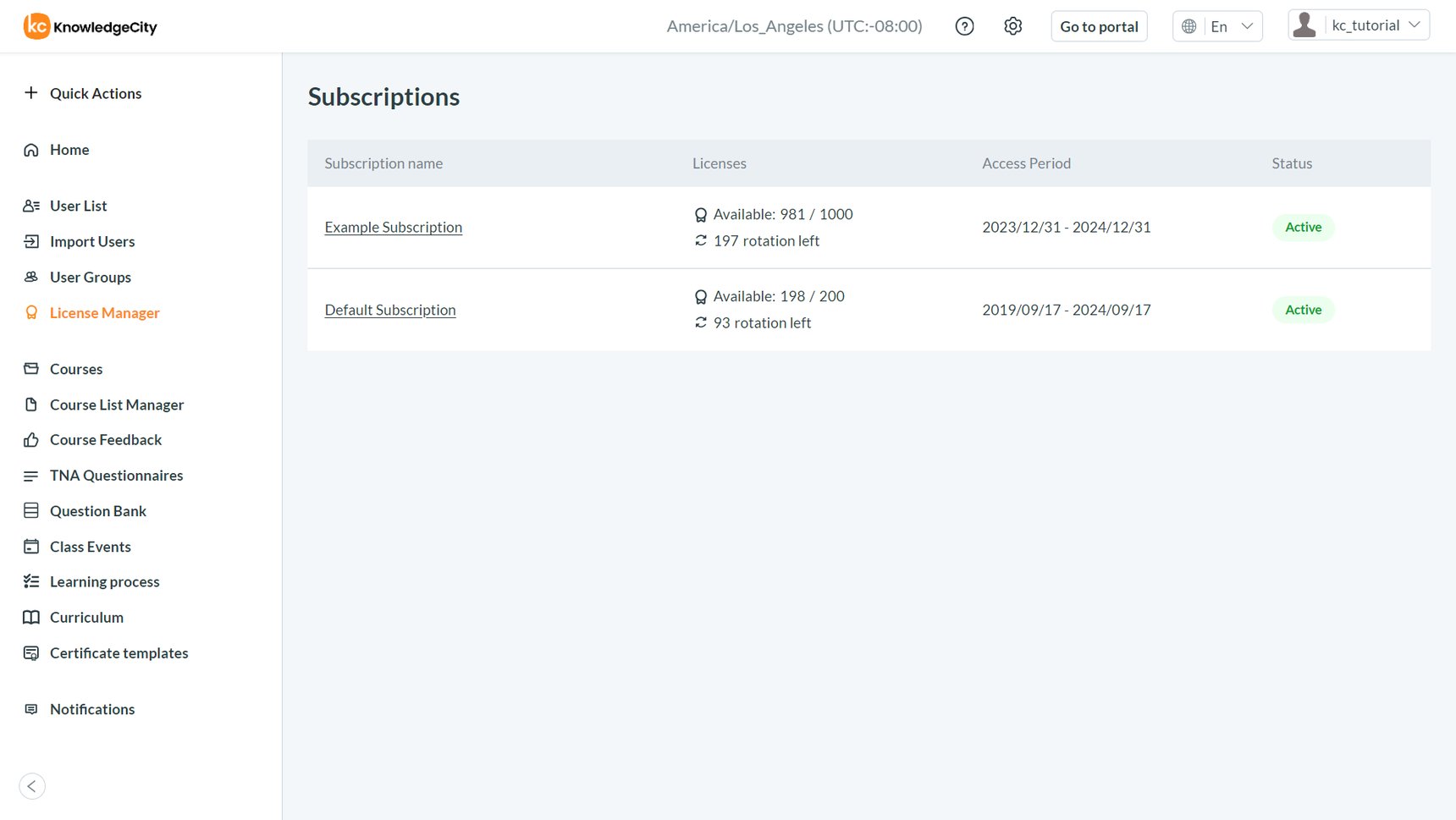Collapse the sidebar with the chevron button
Screen dimensions: 1456x820
(x=32, y=786)
